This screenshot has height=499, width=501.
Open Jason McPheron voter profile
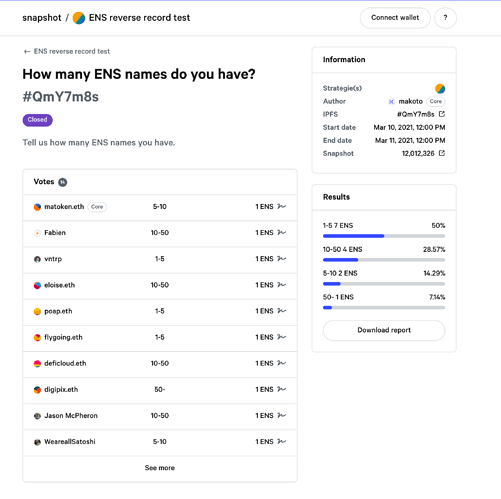[x=71, y=416]
